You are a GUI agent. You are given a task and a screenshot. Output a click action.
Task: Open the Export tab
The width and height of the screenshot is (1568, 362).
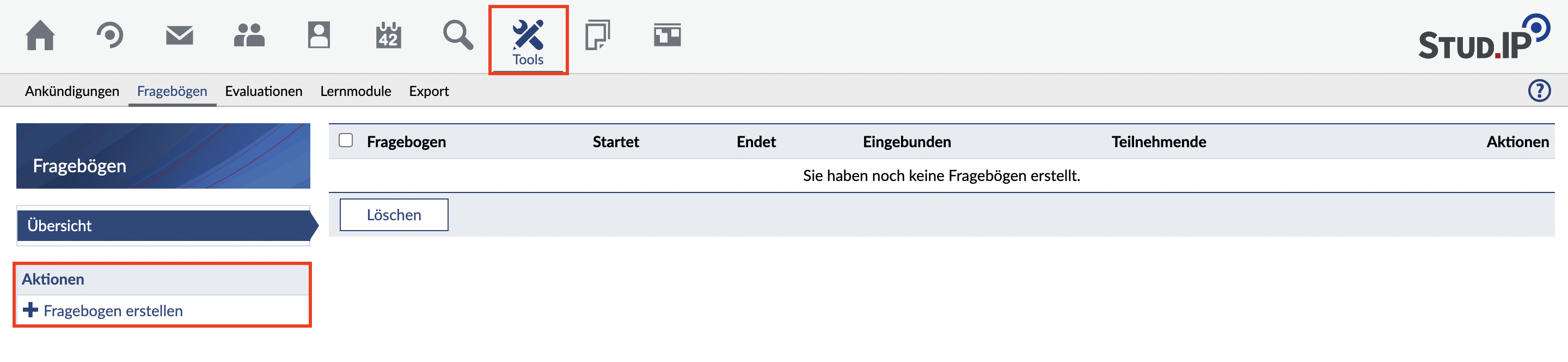pos(428,92)
